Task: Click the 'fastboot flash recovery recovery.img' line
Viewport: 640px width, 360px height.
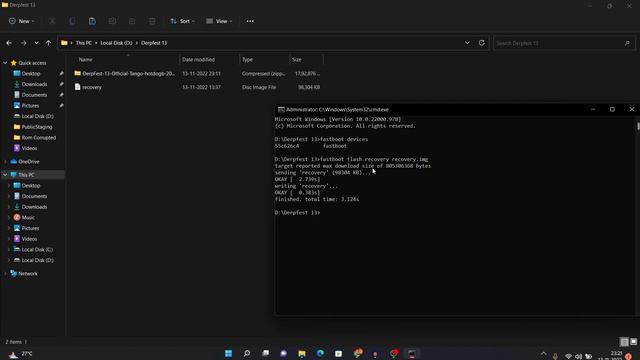Action: [x=351, y=159]
